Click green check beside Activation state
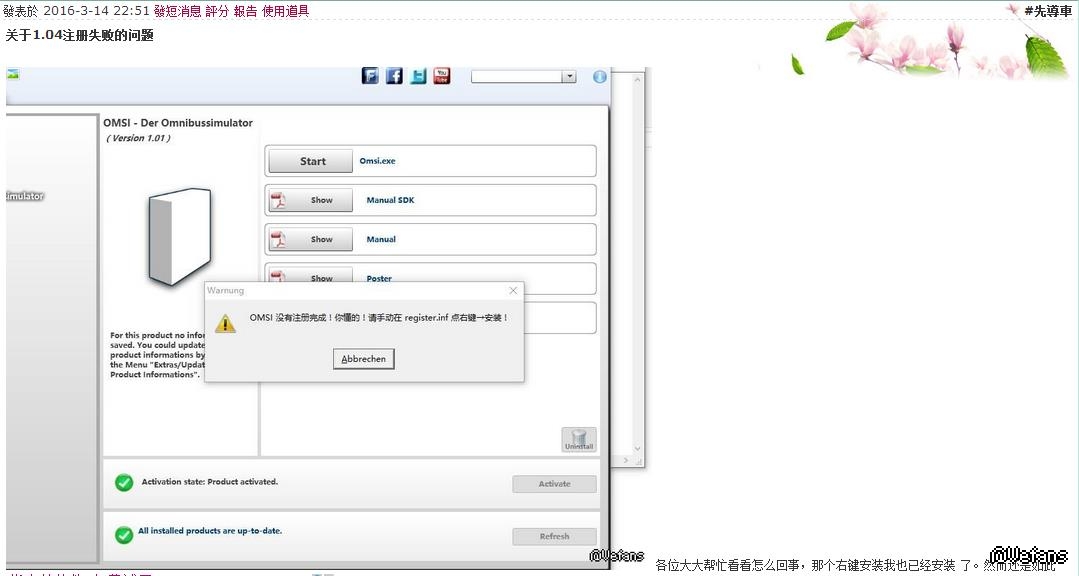This screenshot has height=576, width=1079. 124,482
